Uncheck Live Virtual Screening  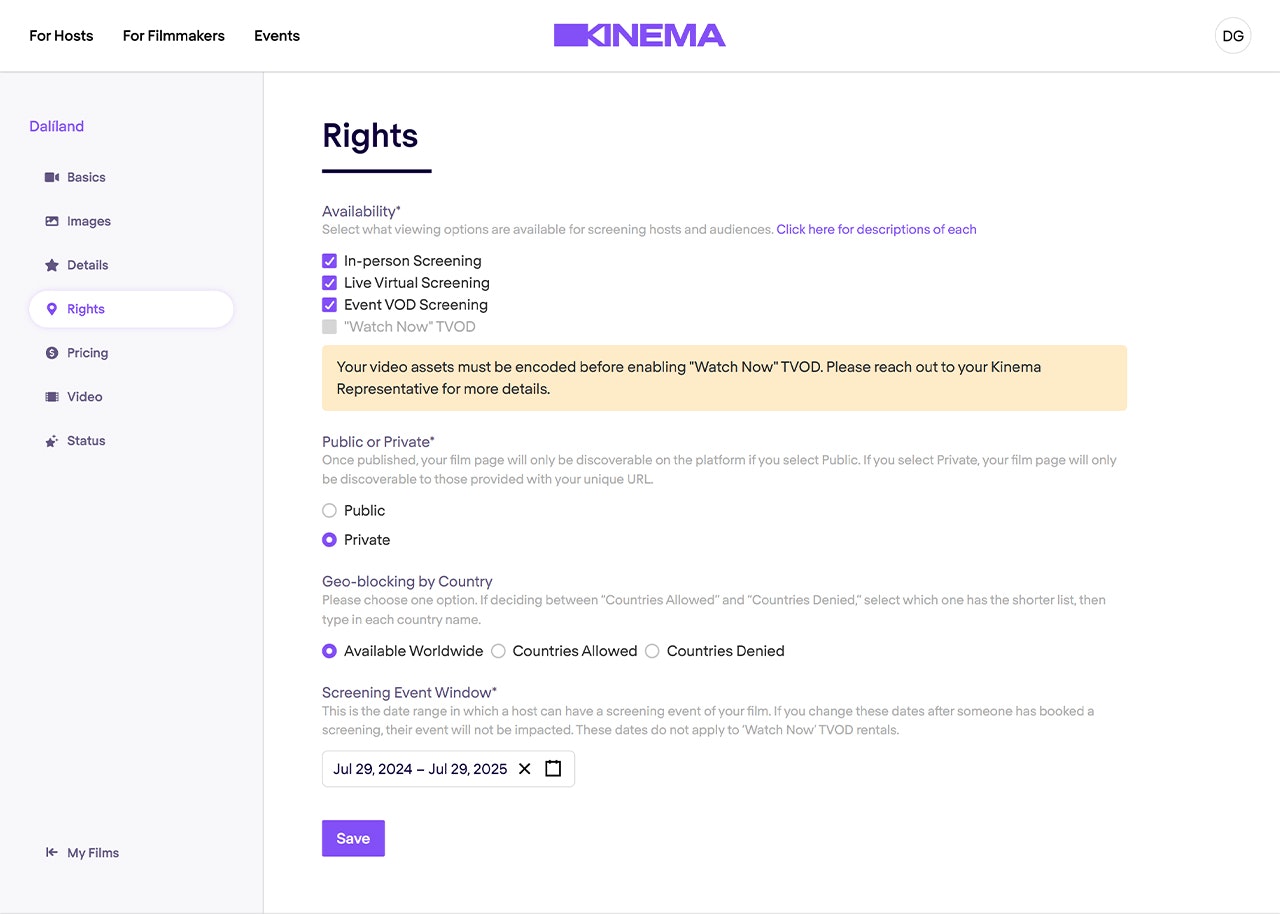[x=329, y=283]
